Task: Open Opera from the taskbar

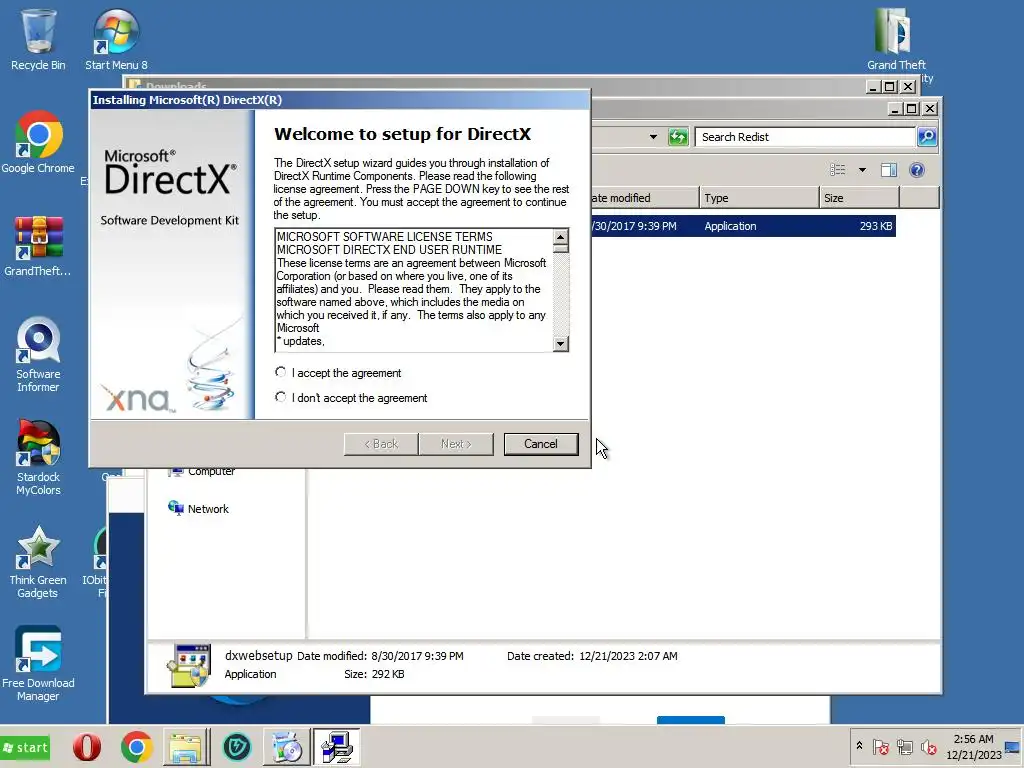Action: pos(87,747)
